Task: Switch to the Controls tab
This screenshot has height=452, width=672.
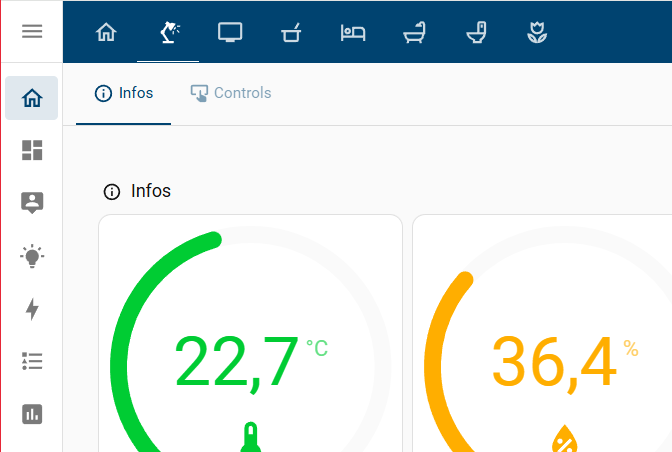Action: pos(231,93)
